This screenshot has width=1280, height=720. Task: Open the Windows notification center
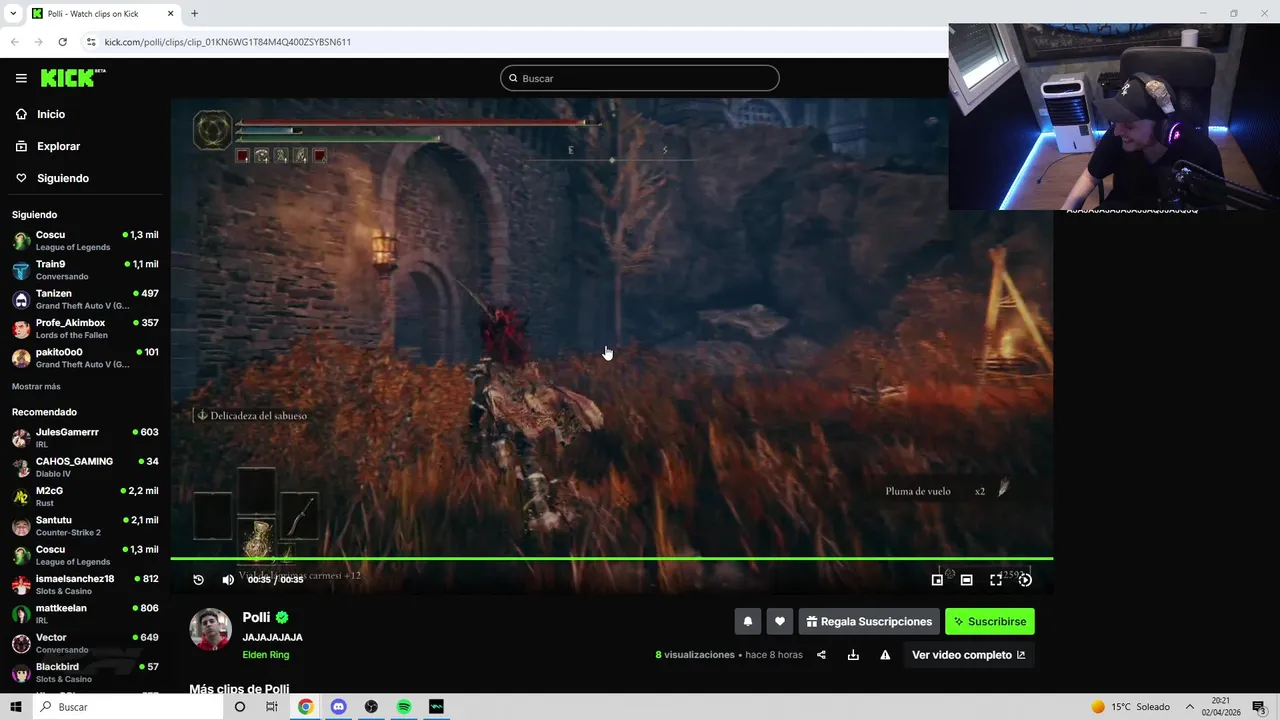1259,707
